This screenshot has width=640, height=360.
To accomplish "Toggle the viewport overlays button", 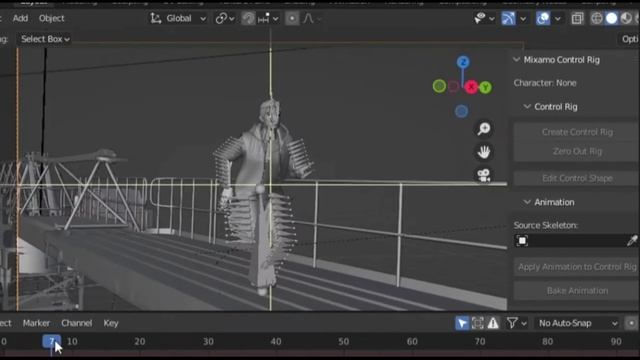I will [x=543, y=18].
